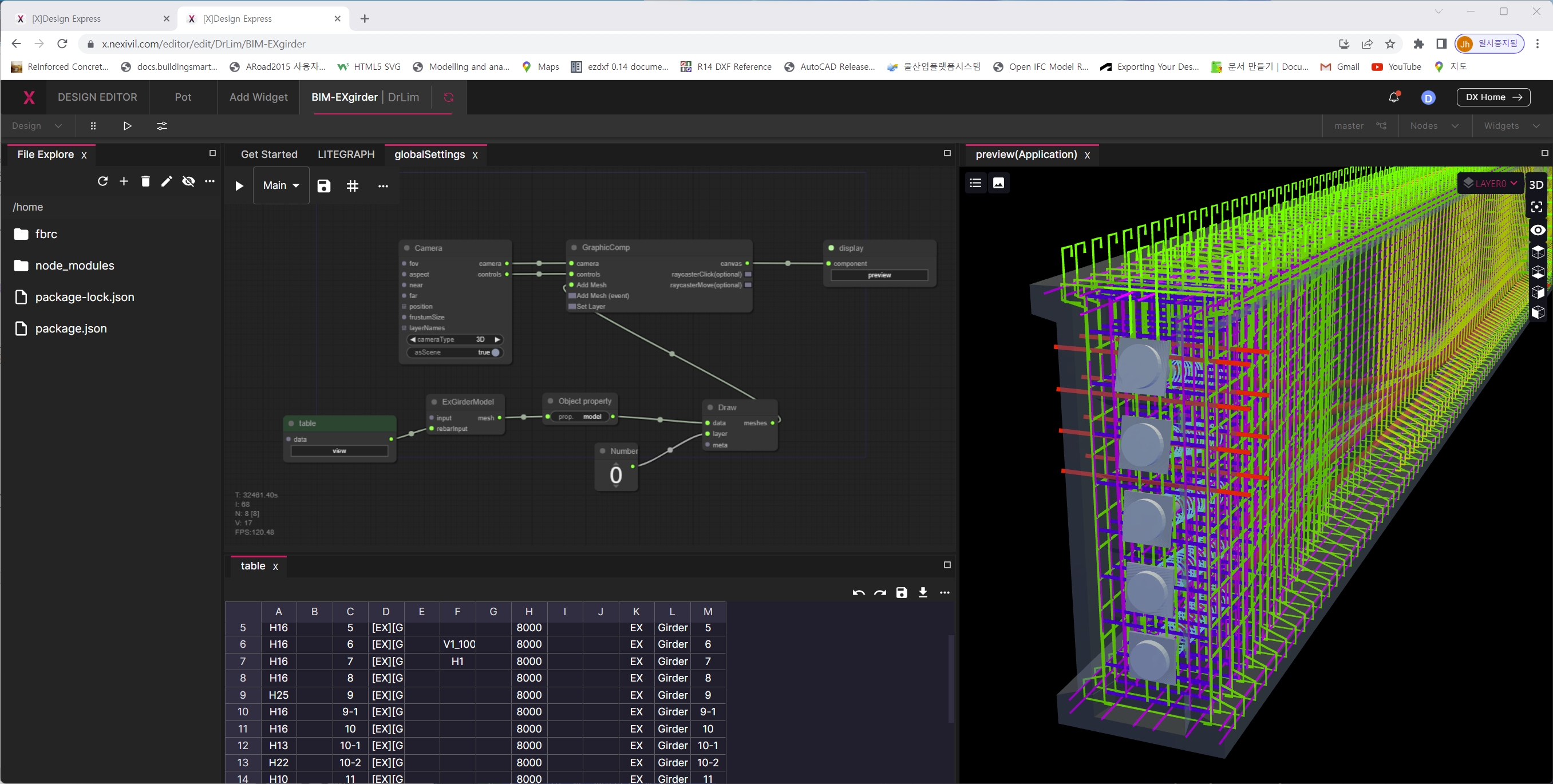Open design toolbar sliders settings icon

[x=162, y=126]
